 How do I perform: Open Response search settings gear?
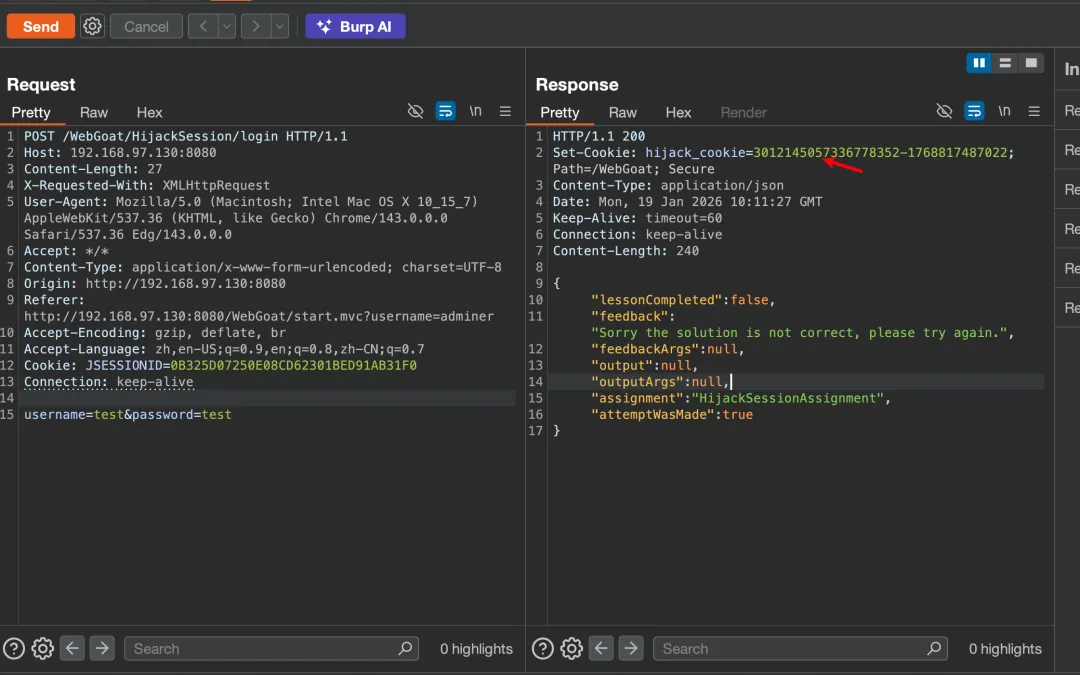(x=572, y=649)
